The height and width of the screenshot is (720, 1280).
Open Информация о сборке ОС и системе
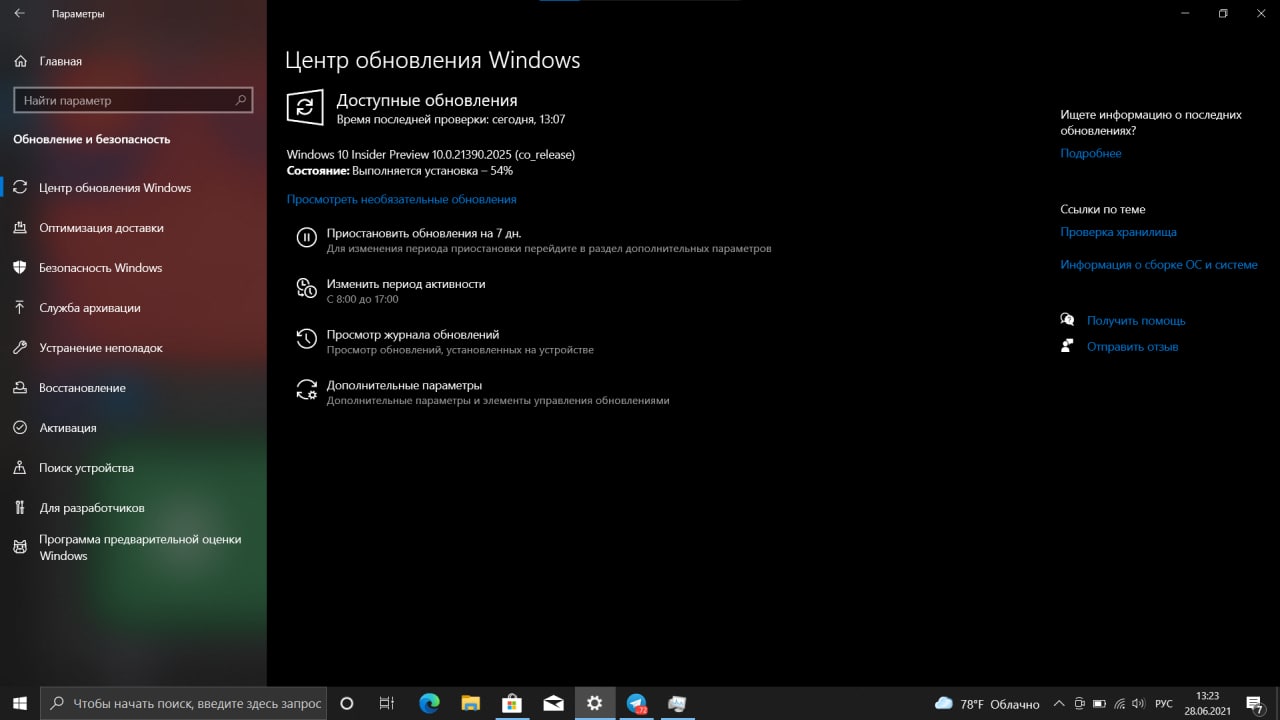[1159, 264]
